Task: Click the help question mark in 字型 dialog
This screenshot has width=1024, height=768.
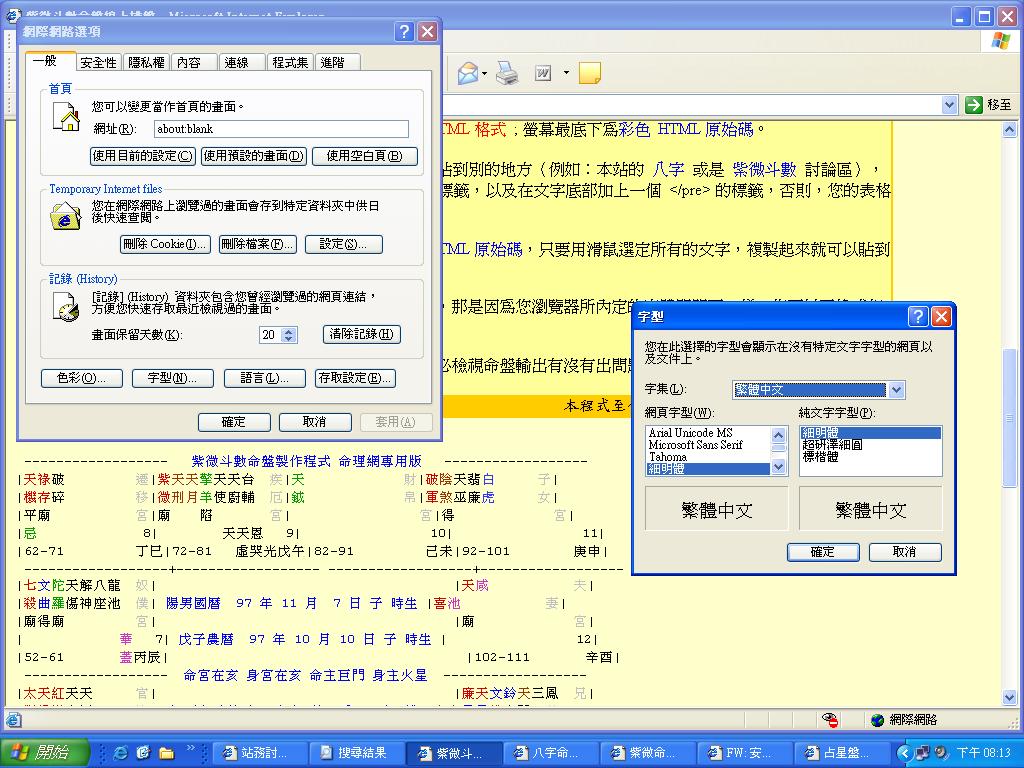Action: (918, 317)
